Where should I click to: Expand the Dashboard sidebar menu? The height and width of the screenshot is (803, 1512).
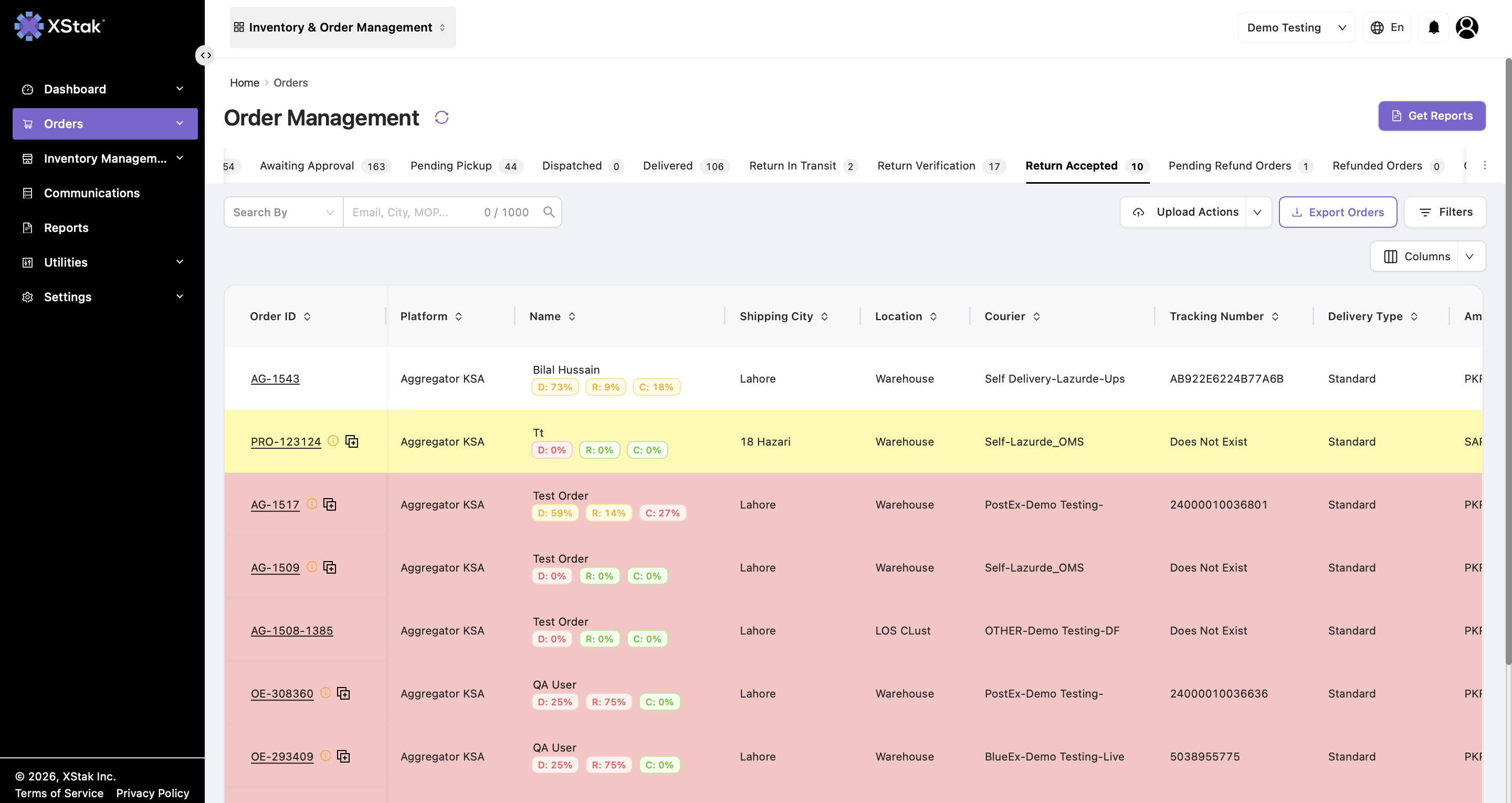(x=105, y=89)
